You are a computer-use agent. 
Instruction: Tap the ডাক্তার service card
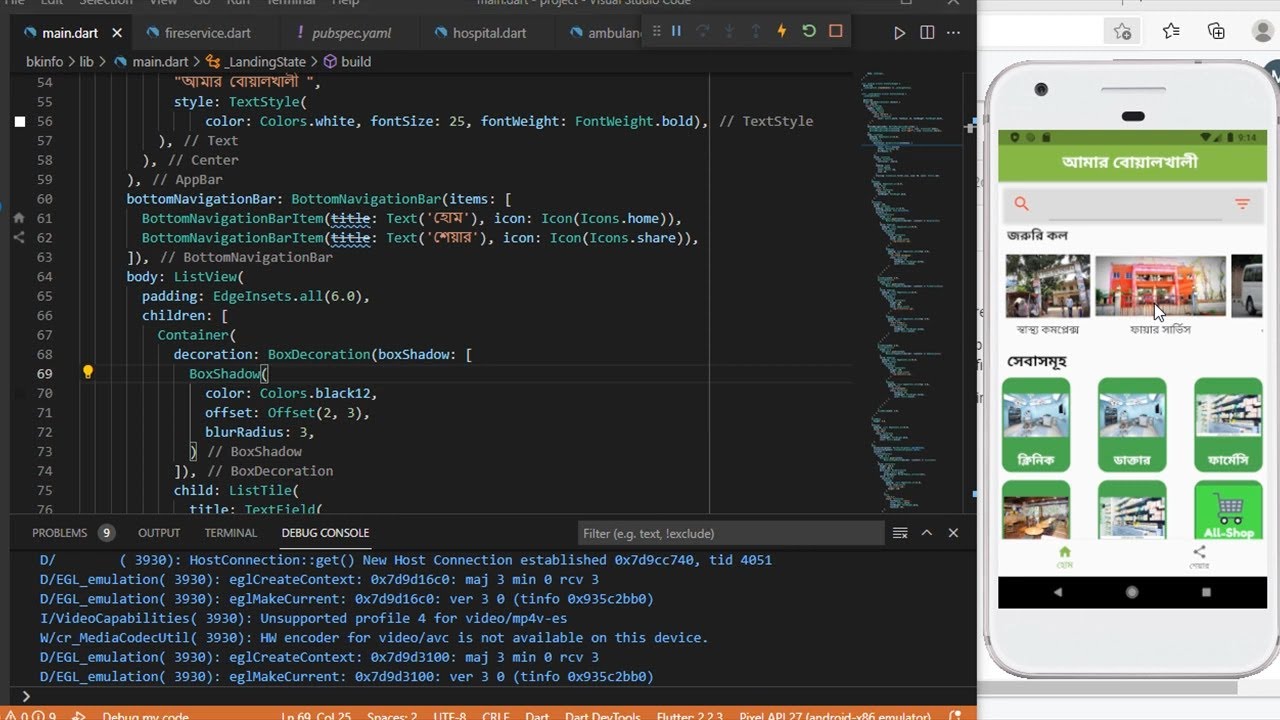pyautogui.click(x=1132, y=425)
